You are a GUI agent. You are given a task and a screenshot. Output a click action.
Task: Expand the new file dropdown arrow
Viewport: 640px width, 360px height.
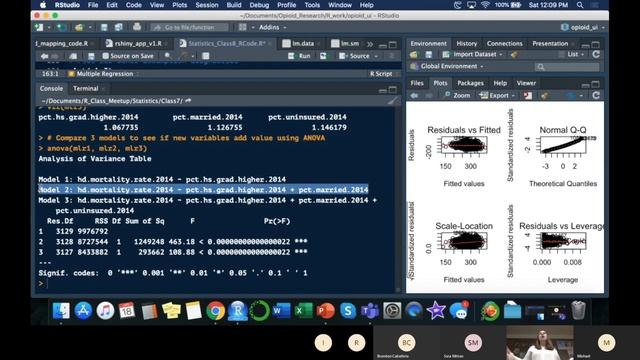(49, 27)
